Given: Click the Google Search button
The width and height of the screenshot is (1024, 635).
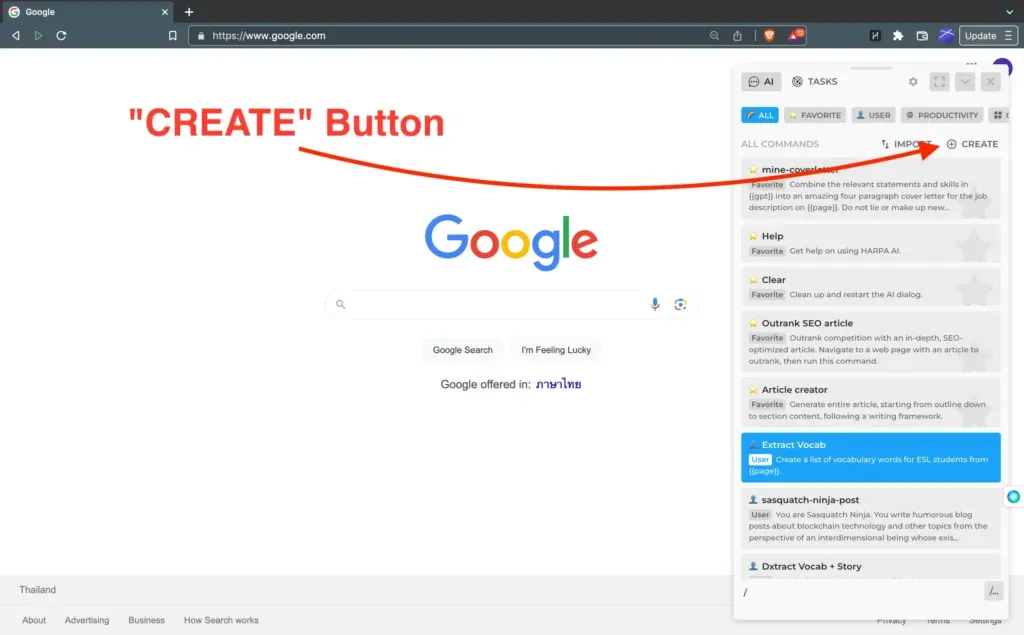Looking at the screenshot, I should point(462,350).
